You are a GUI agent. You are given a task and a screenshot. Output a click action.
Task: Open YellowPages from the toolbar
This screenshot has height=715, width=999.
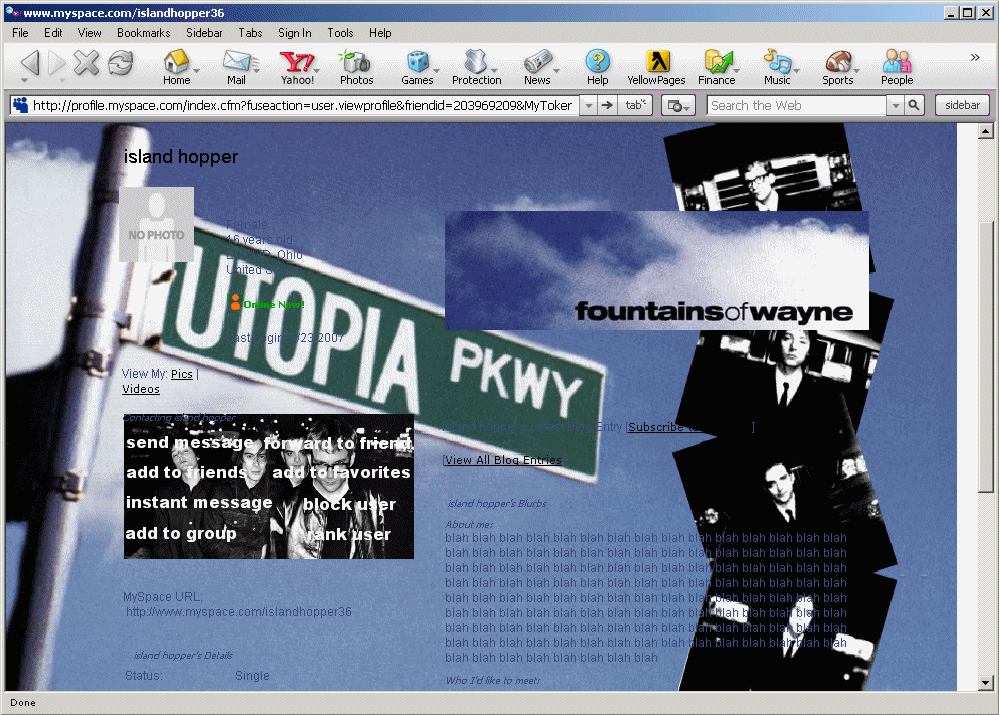pos(656,67)
